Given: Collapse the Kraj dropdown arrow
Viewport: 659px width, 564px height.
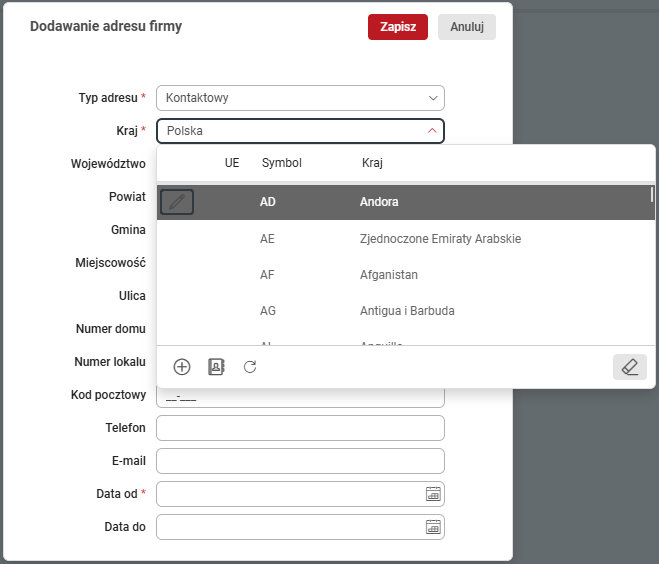Looking at the screenshot, I should (x=432, y=130).
